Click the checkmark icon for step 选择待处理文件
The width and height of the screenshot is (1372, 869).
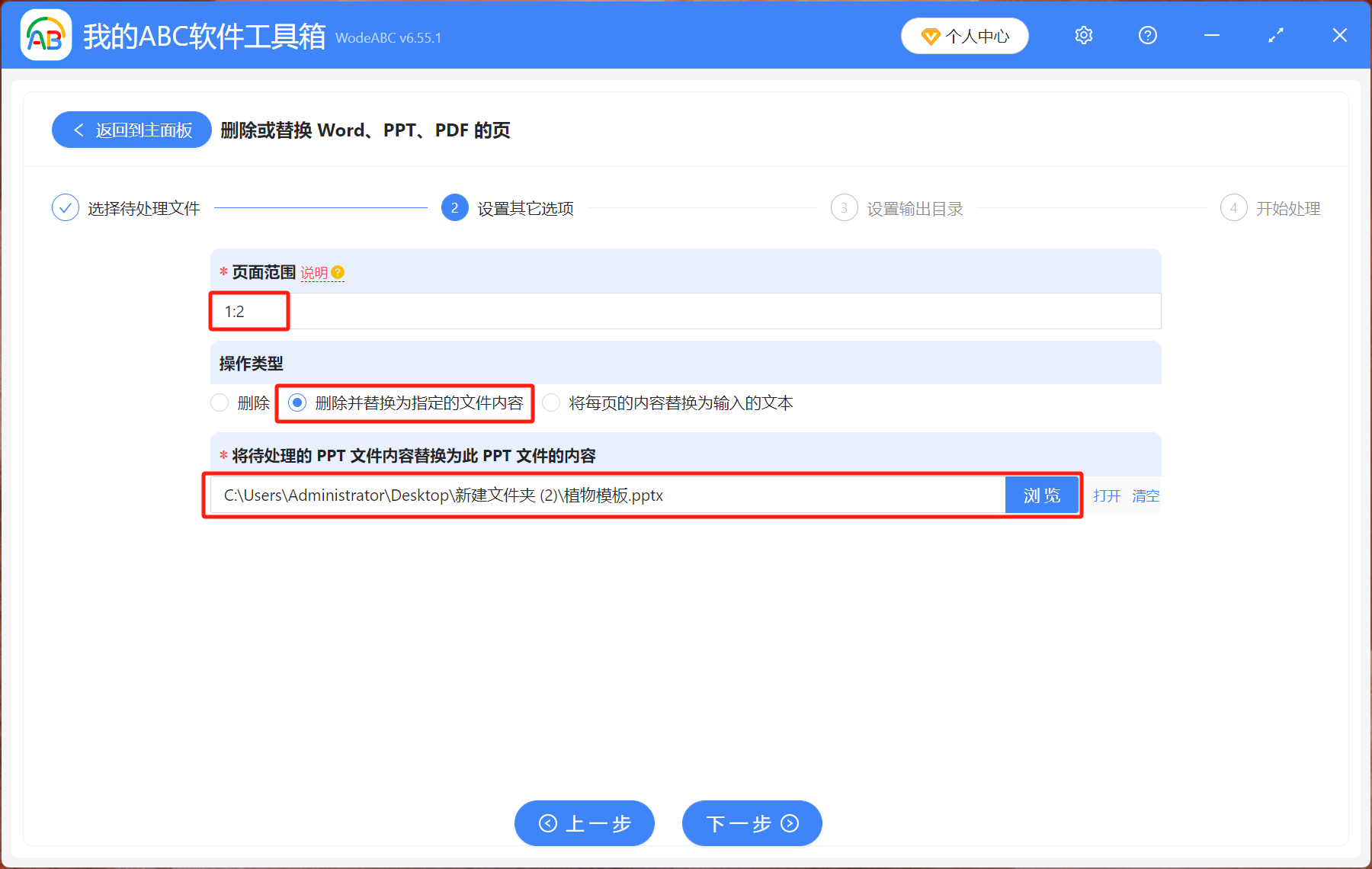66,207
